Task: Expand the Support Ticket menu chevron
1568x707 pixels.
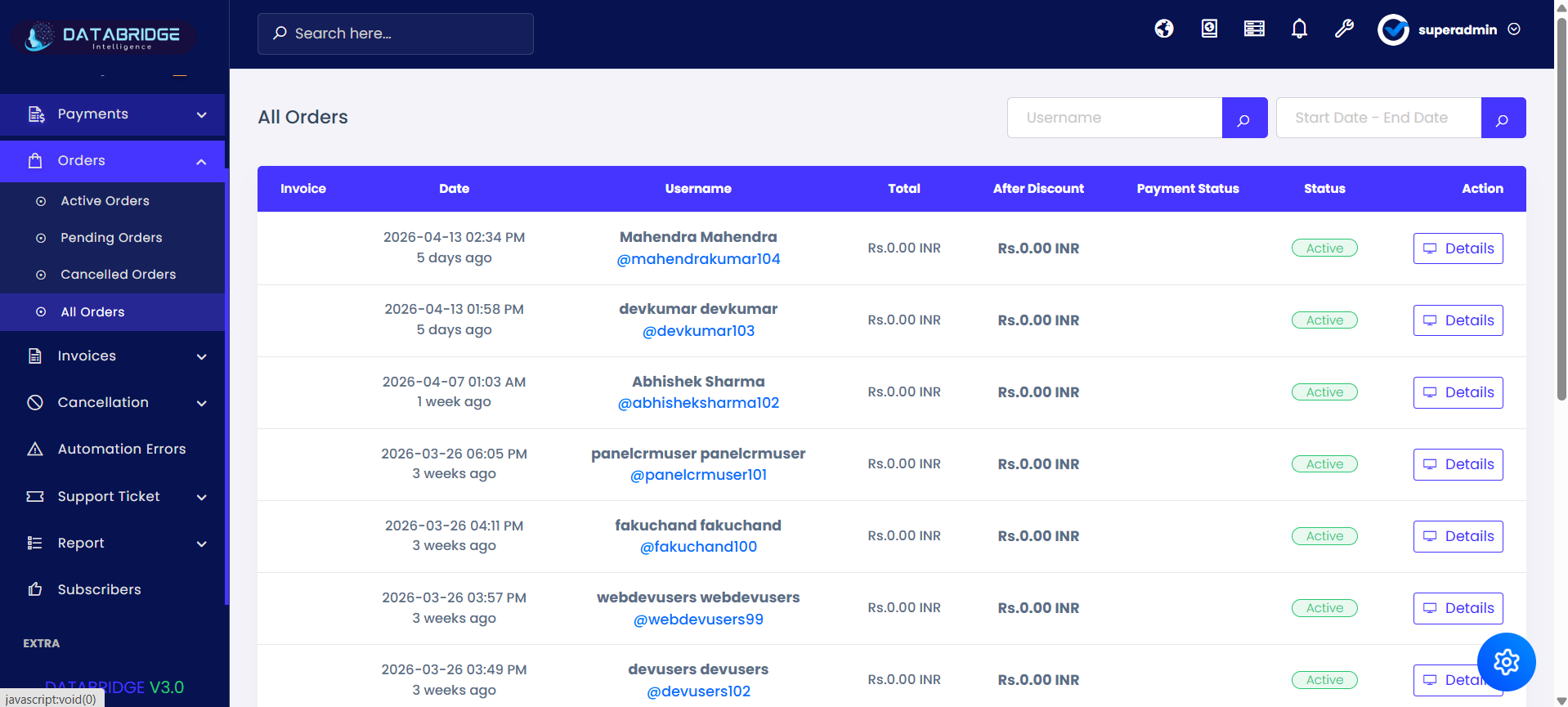Action: tap(202, 497)
